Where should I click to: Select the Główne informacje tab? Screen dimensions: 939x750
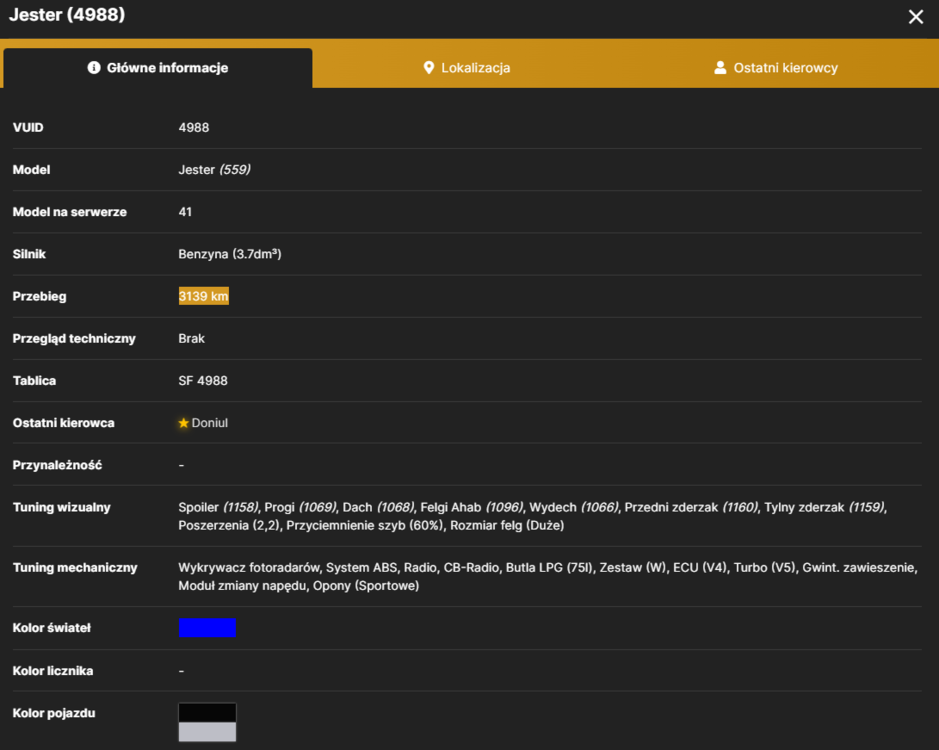pyautogui.click(x=158, y=68)
